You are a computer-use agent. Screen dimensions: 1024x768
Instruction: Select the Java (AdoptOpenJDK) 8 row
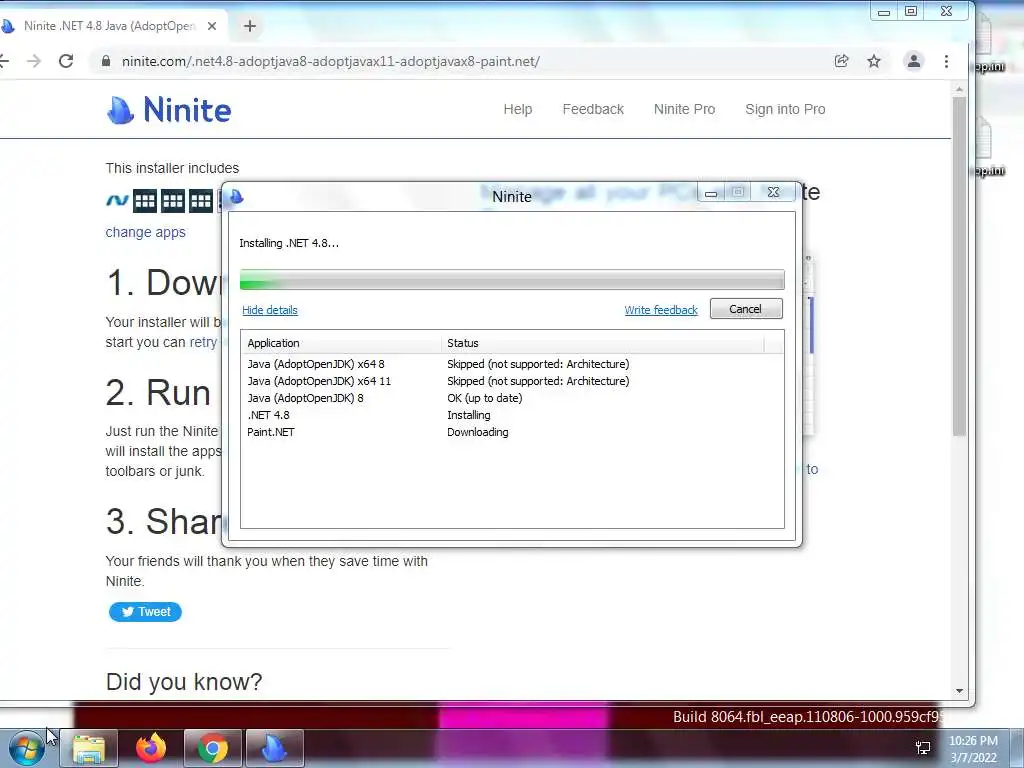512,398
